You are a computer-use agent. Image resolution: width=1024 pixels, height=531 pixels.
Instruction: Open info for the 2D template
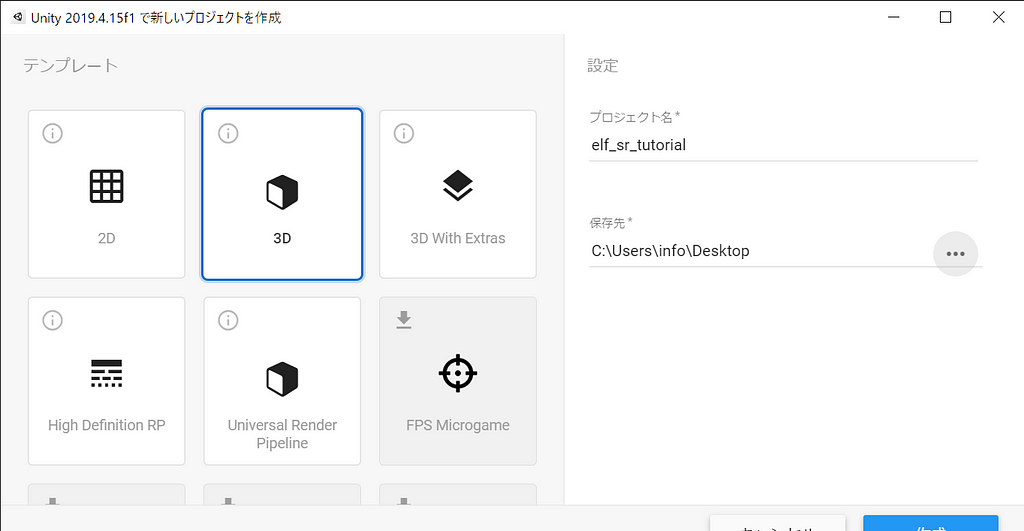coord(52,133)
